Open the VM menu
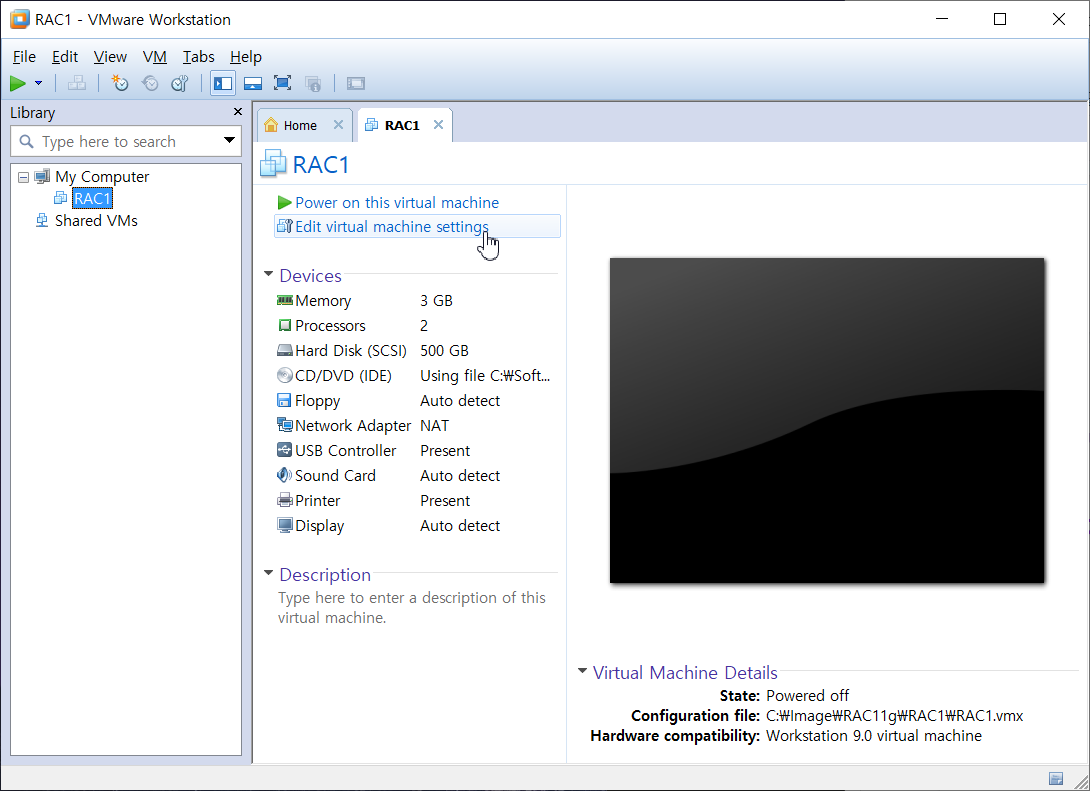 [154, 57]
